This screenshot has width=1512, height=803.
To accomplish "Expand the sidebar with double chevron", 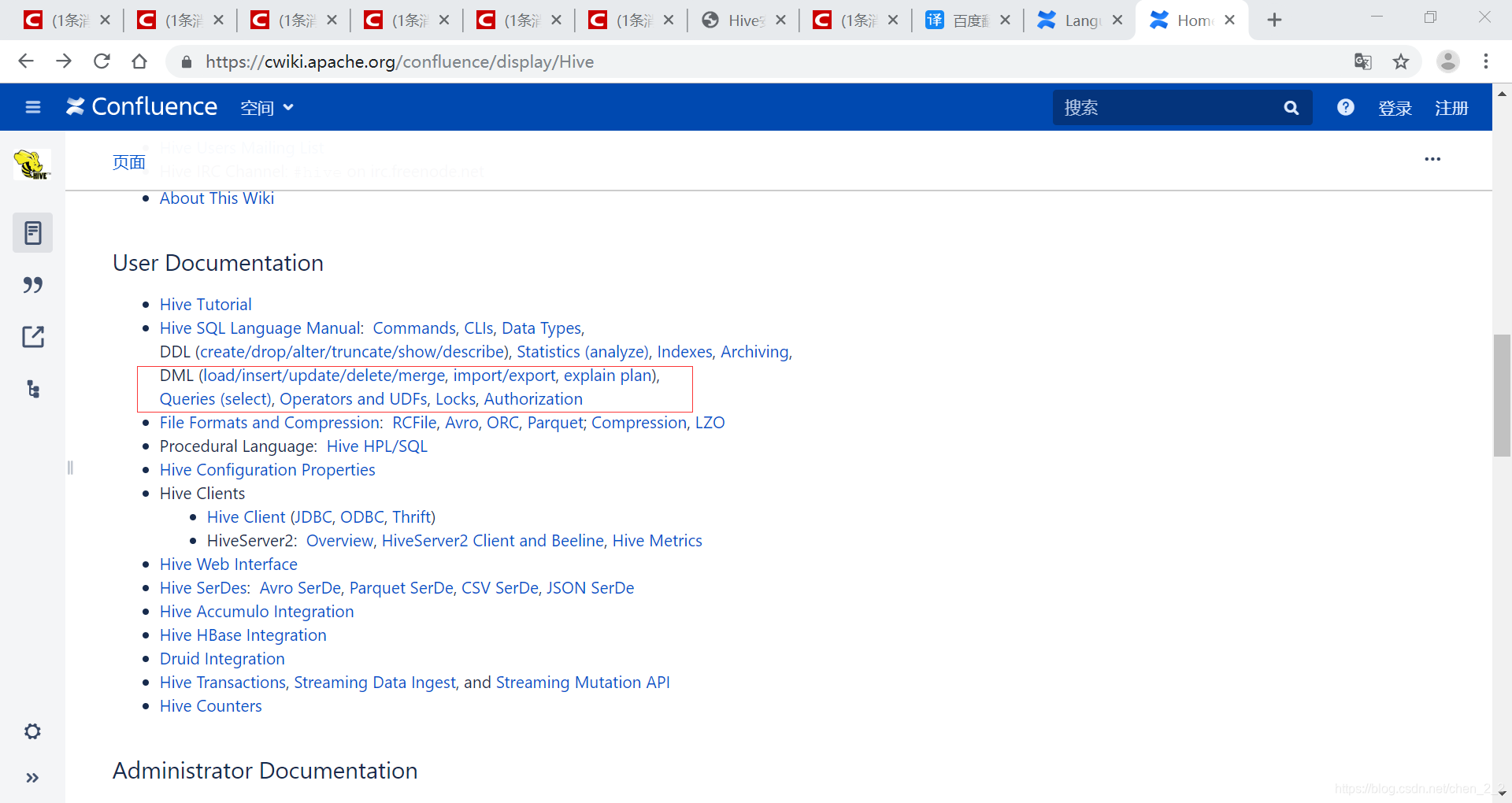I will pyautogui.click(x=32, y=778).
